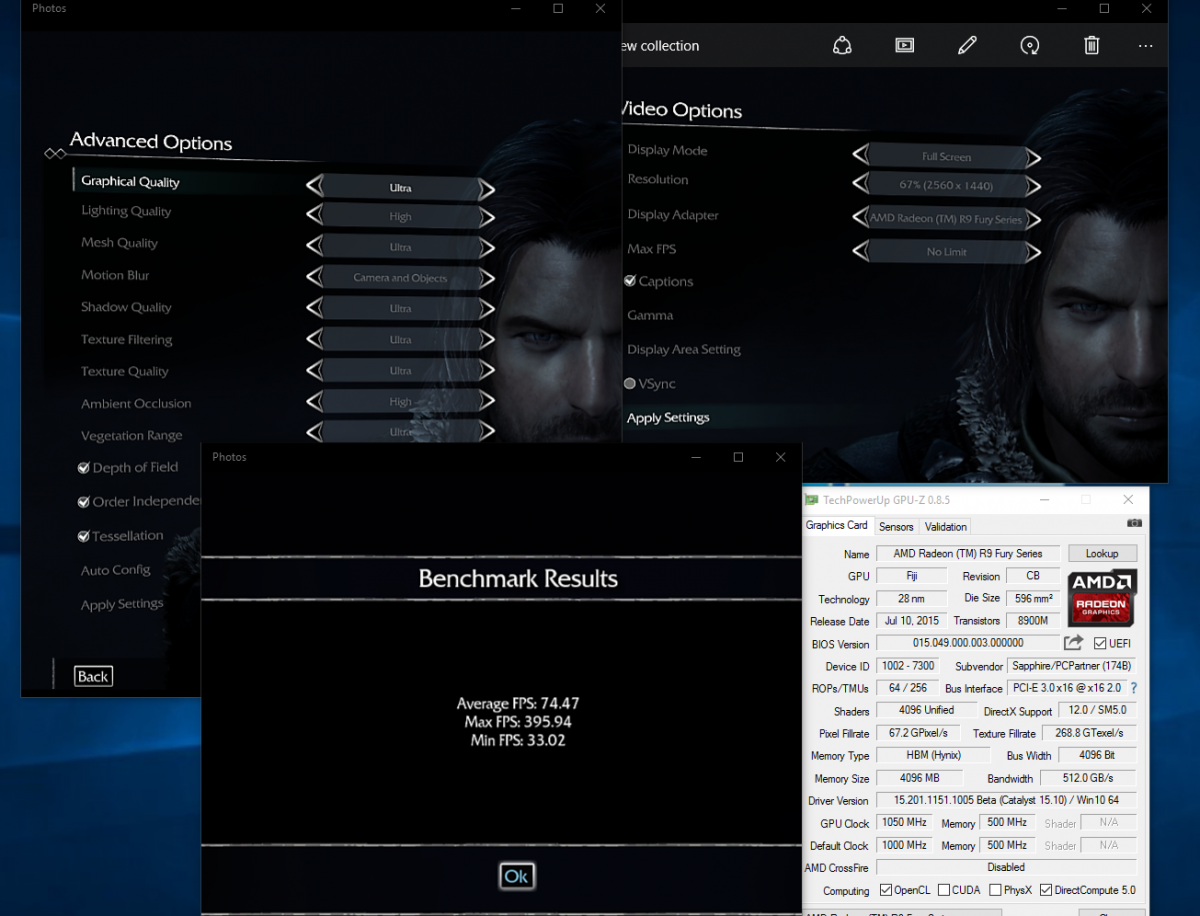Screen dimensions: 1200x916
Task: Click the Bus Interface question mark in GPU-Z
Action: pos(1134,688)
